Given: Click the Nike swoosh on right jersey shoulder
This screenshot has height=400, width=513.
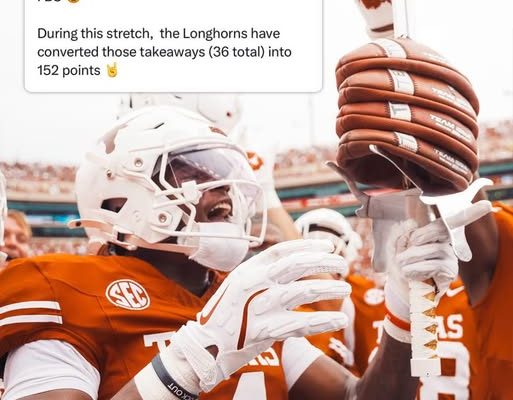Looking at the screenshot, I should coord(455,292).
